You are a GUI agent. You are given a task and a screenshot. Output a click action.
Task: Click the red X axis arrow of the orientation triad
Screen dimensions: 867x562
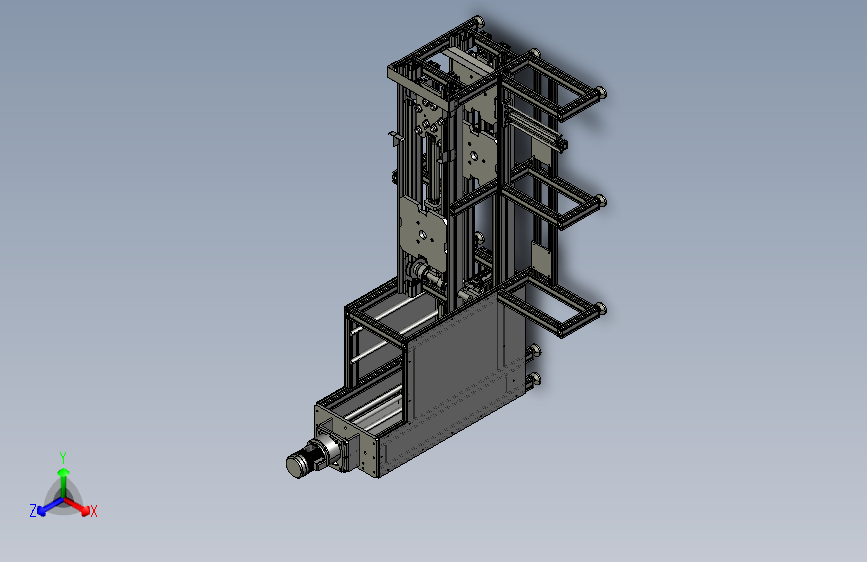tap(77, 506)
